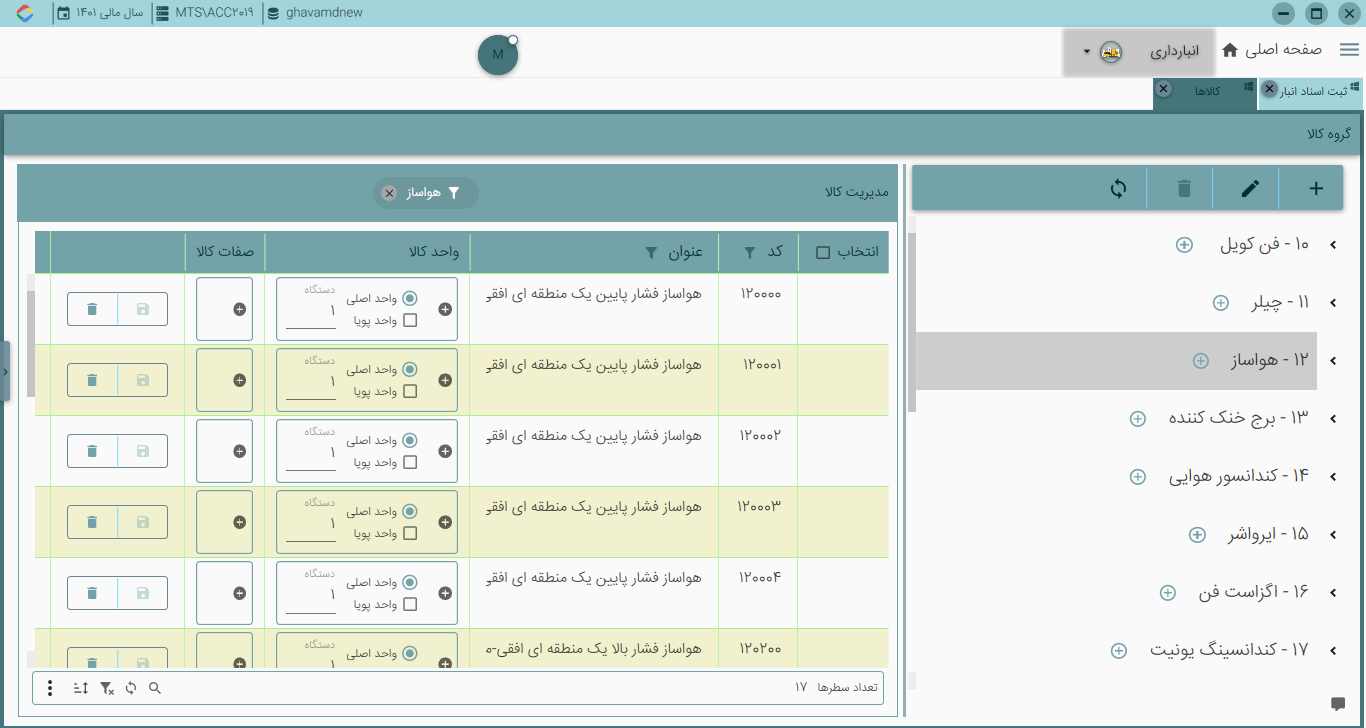This screenshot has height=728, width=1366.
Task: Click the product grid vertical scrollbar
Action: point(30,344)
